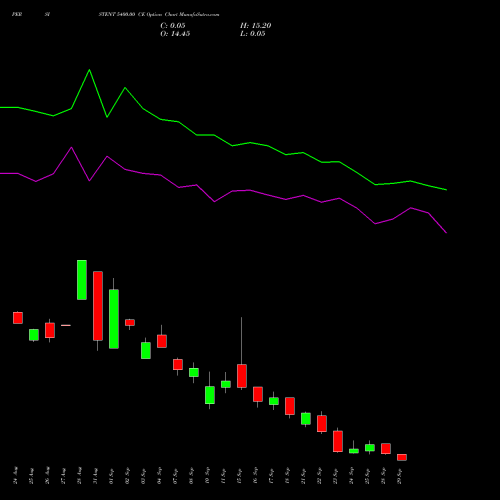Select the first red candle for 24 Aug
Image resolution: width=500 pixels, height=500 pixels.
18,318
